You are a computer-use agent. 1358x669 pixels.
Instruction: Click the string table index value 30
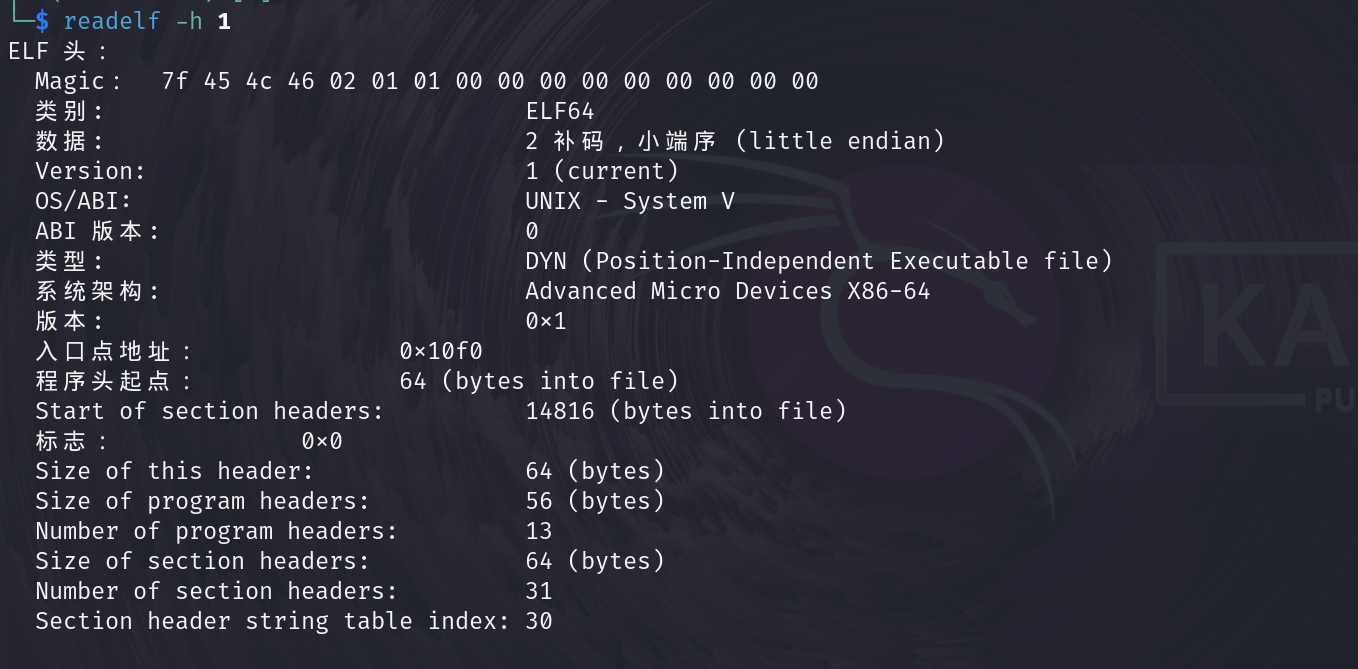539,621
